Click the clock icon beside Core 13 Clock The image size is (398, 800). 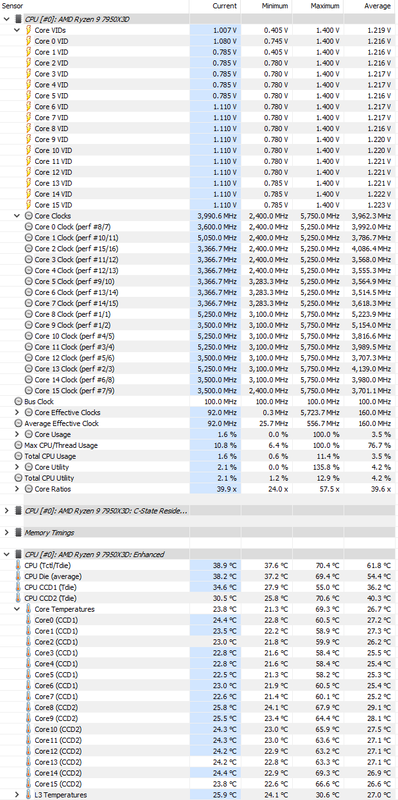pyautogui.click(x=29, y=368)
